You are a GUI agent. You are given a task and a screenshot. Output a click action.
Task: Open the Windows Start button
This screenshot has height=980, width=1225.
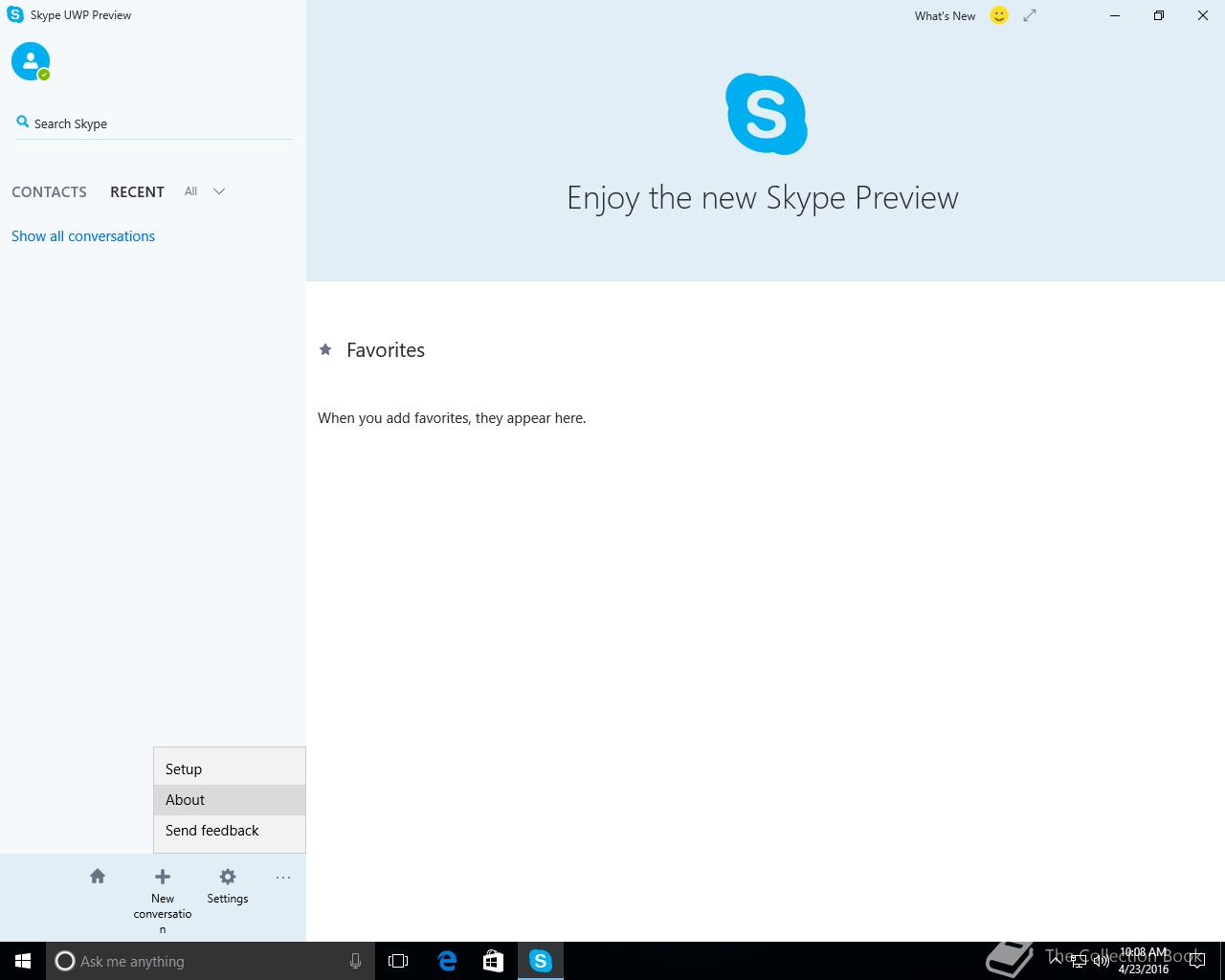pos(23,961)
